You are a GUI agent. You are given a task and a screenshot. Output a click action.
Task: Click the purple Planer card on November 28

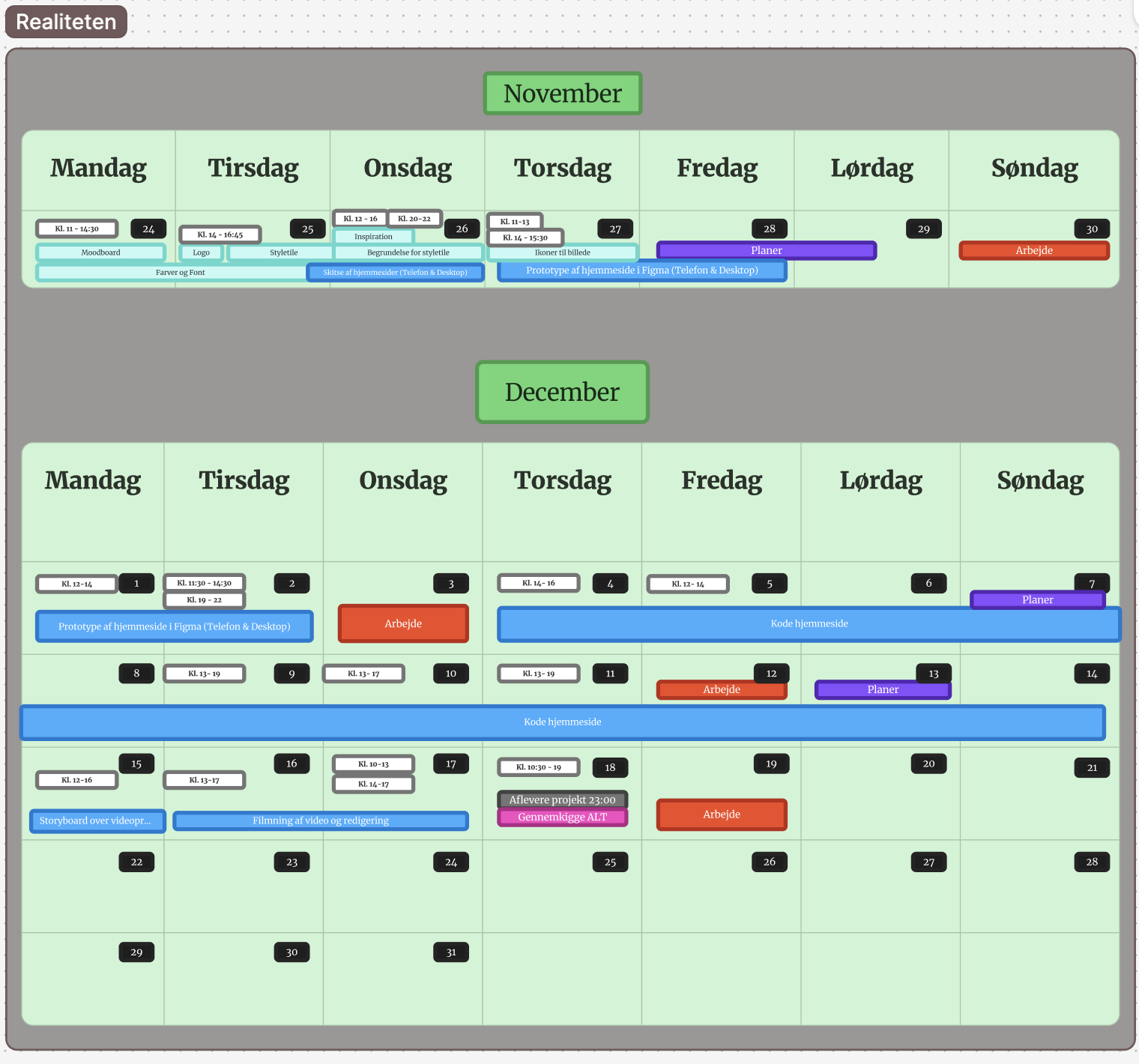coord(767,250)
